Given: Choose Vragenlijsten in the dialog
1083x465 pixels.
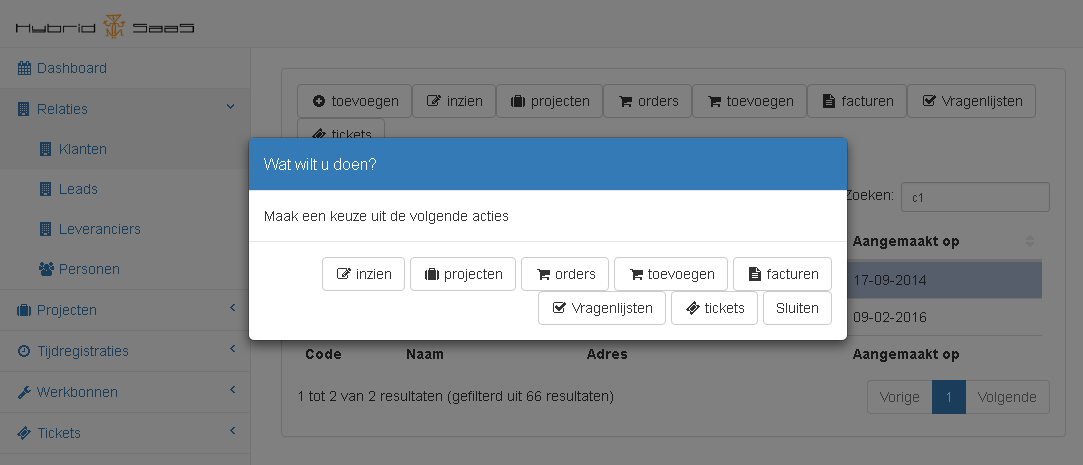Looking at the screenshot, I should click(x=602, y=308).
